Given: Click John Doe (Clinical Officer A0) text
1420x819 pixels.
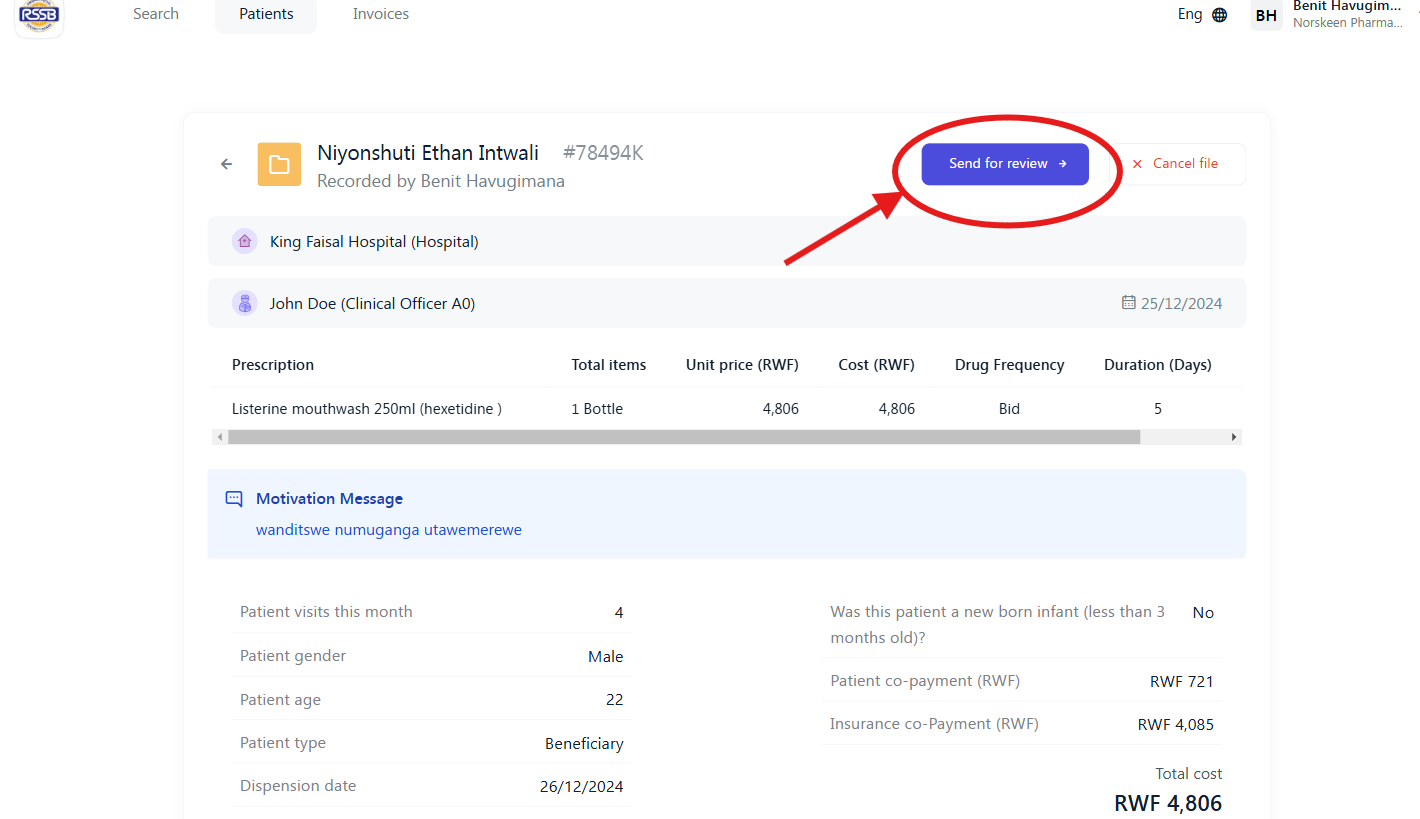Looking at the screenshot, I should point(372,304).
